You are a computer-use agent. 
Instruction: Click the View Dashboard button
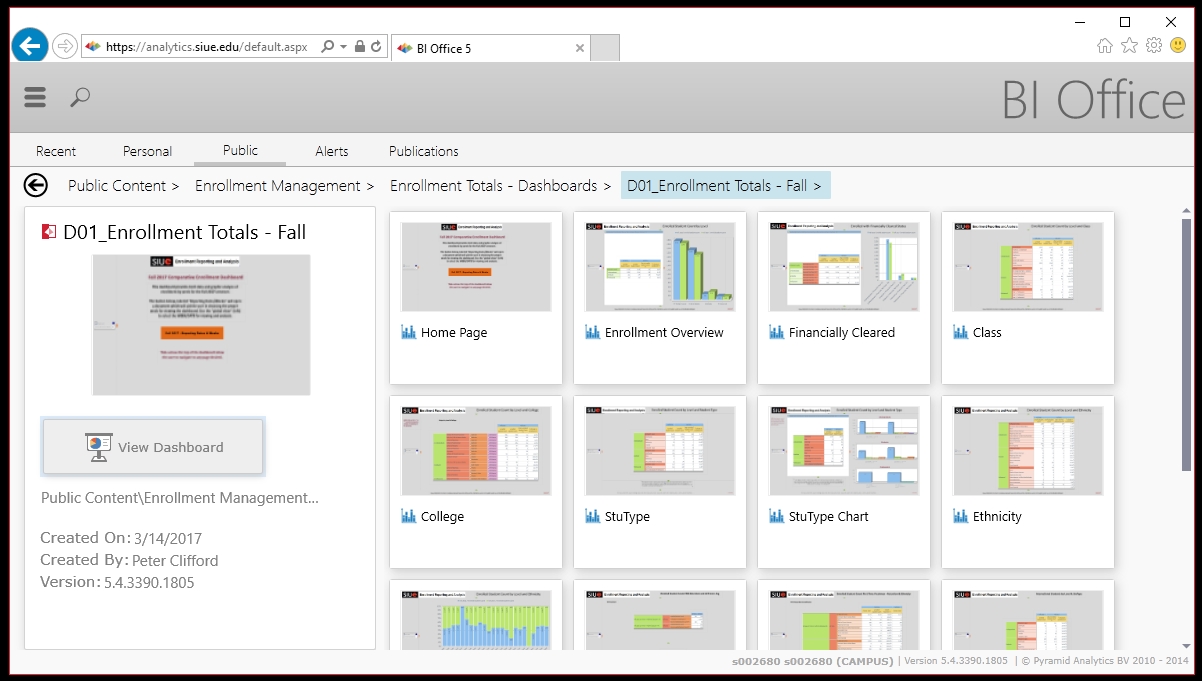(x=153, y=447)
